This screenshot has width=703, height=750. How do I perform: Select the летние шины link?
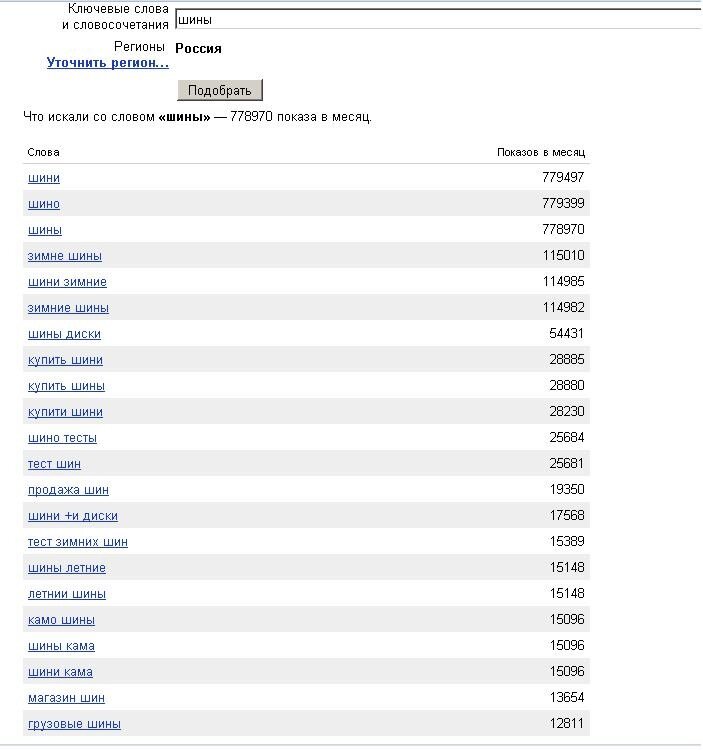coord(67,594)
